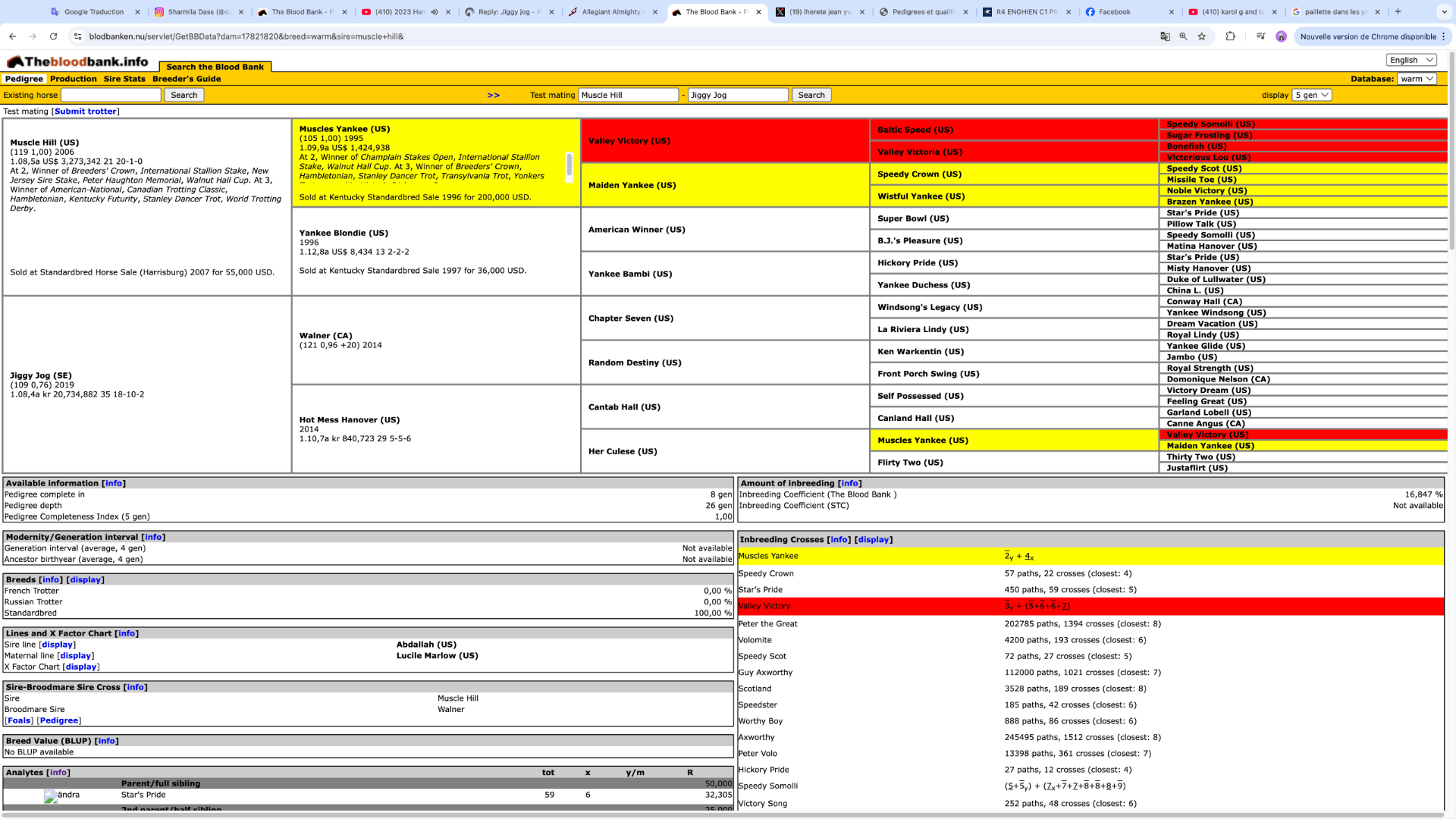Click the Pedigree tab

pyautogui.click(x=24, y=79)
